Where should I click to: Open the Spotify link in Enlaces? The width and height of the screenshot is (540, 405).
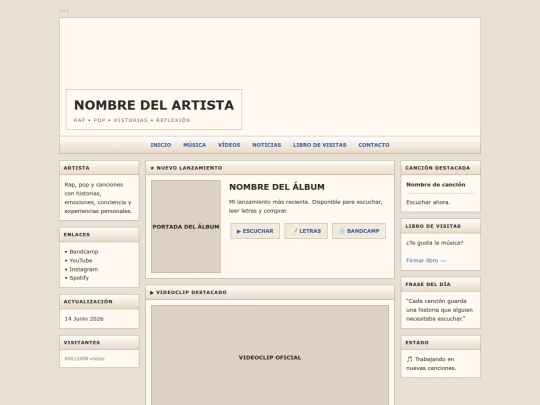click(79, 278)
